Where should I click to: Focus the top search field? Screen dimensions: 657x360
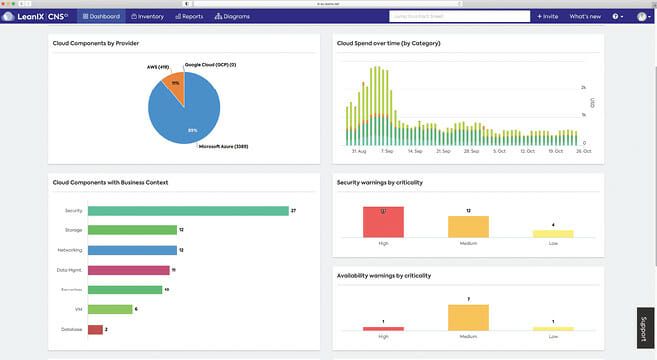pos(460,16)
